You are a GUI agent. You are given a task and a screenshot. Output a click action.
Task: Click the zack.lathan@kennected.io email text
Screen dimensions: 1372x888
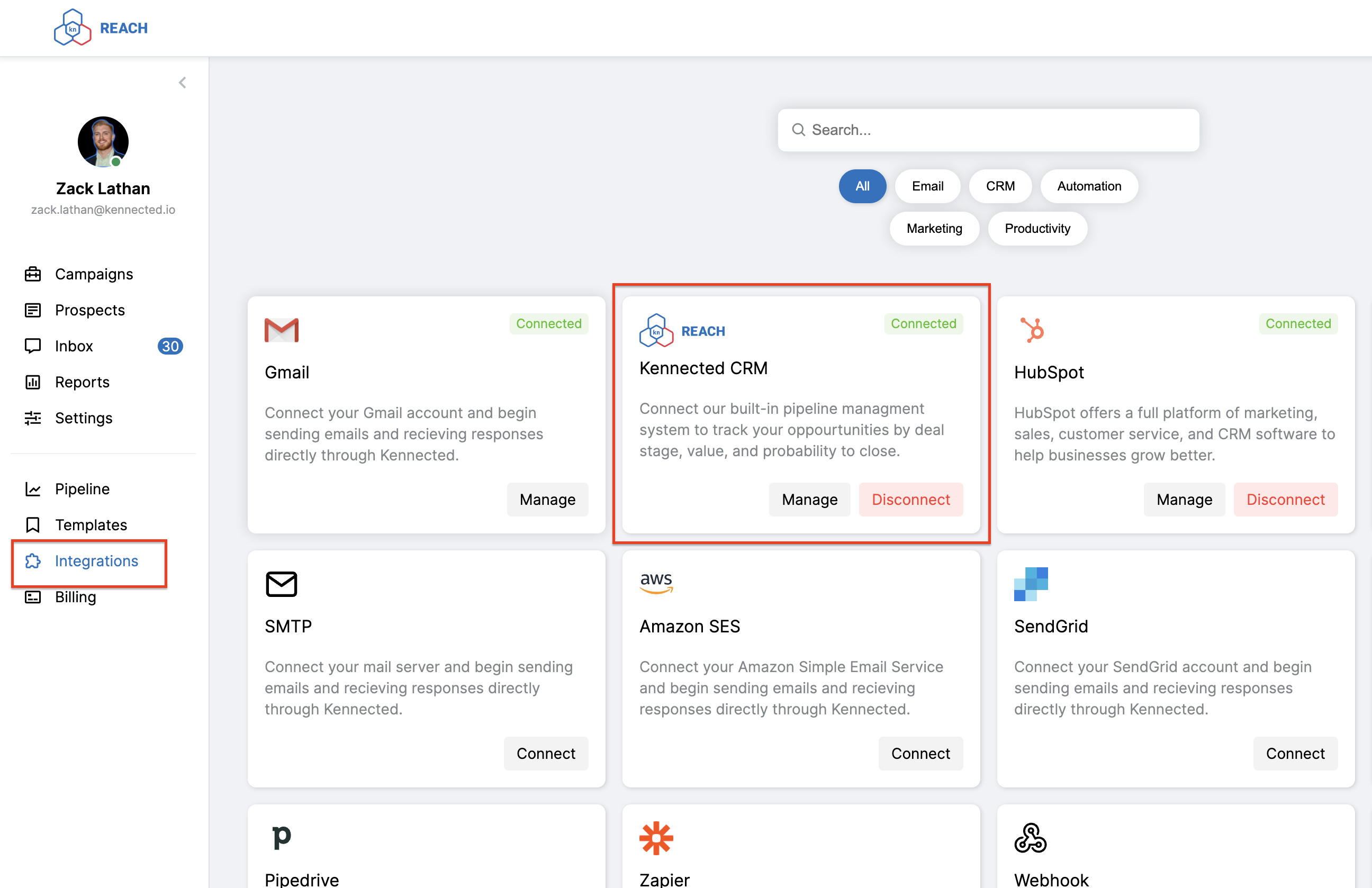point(103,210)
